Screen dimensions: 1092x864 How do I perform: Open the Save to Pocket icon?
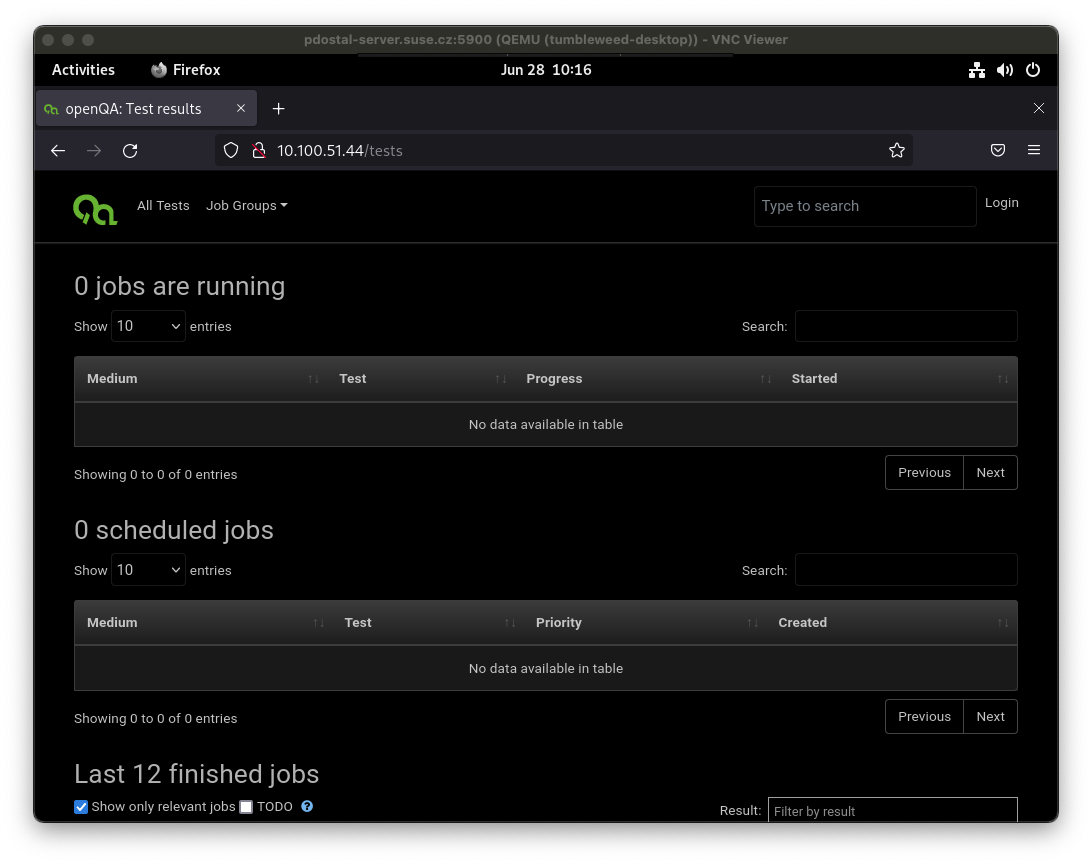click(998, 150)
